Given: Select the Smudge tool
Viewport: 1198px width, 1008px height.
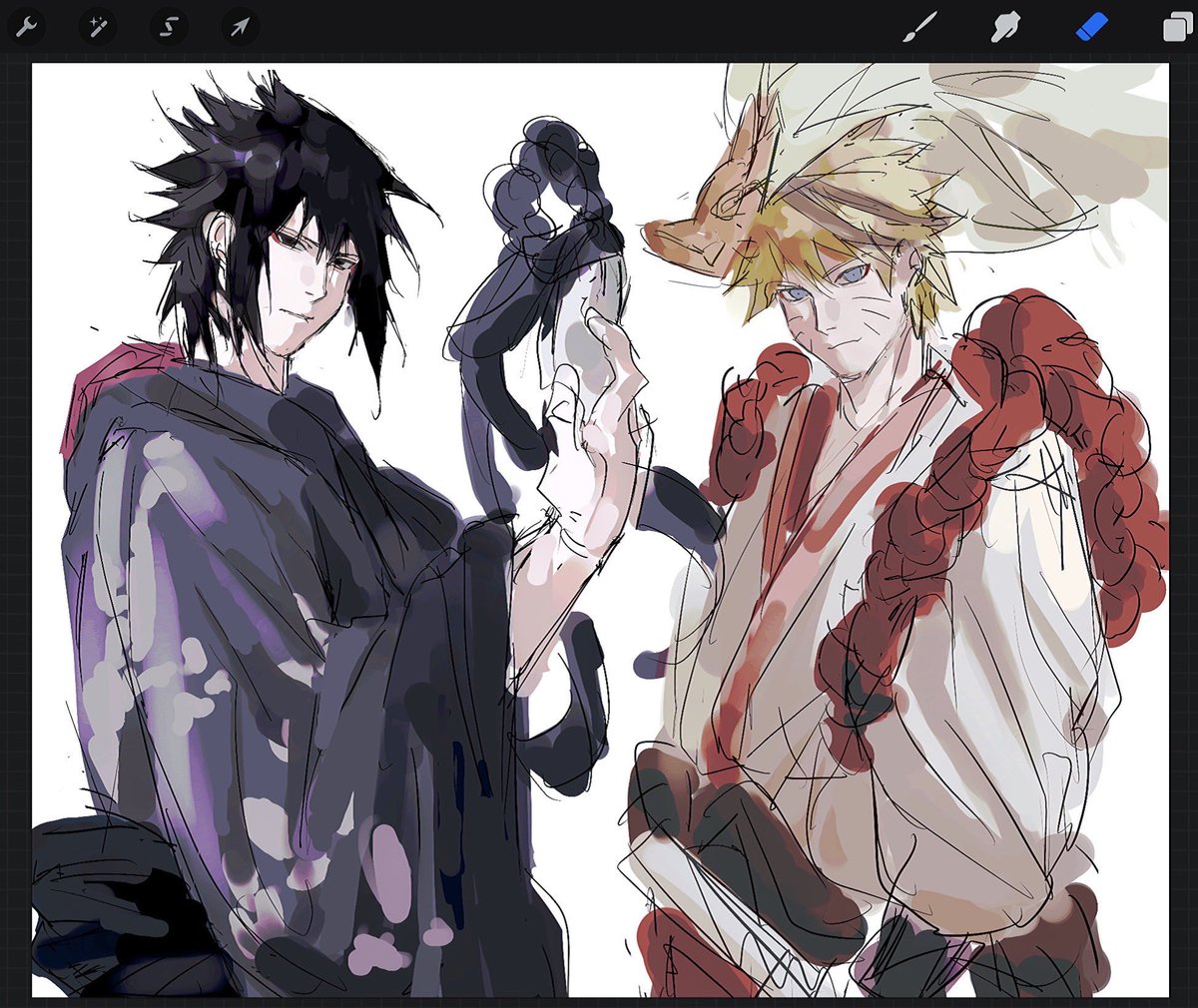Looking at the screenshot, I should [1003, 27].
